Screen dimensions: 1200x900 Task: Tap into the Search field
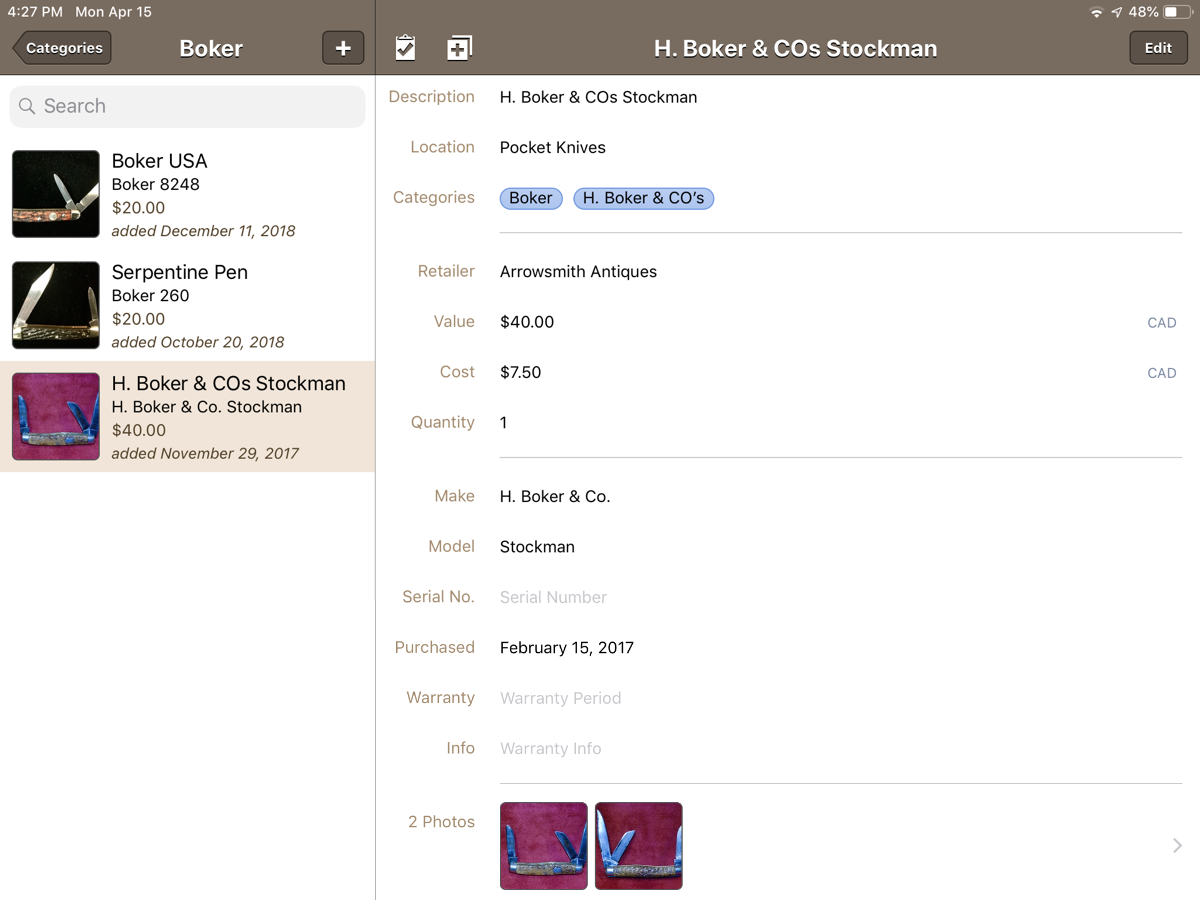tap(187, 106)
